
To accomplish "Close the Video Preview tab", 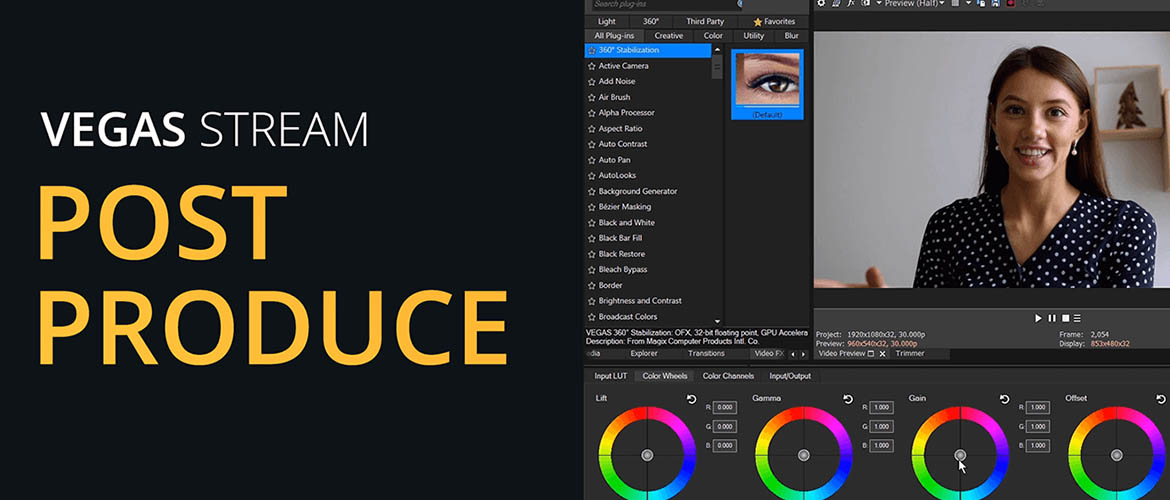I will tap(882, 354).
